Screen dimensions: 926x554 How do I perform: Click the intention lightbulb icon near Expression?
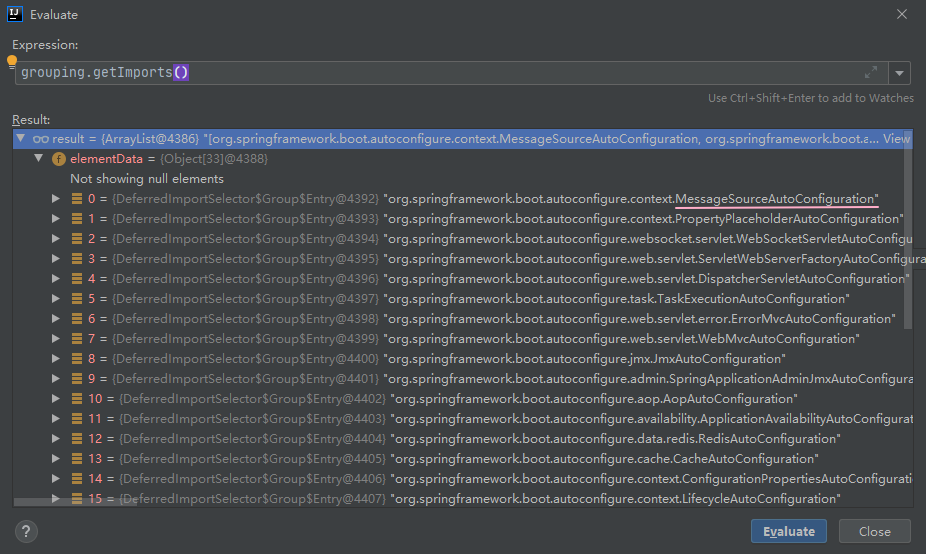coord(12,61)
